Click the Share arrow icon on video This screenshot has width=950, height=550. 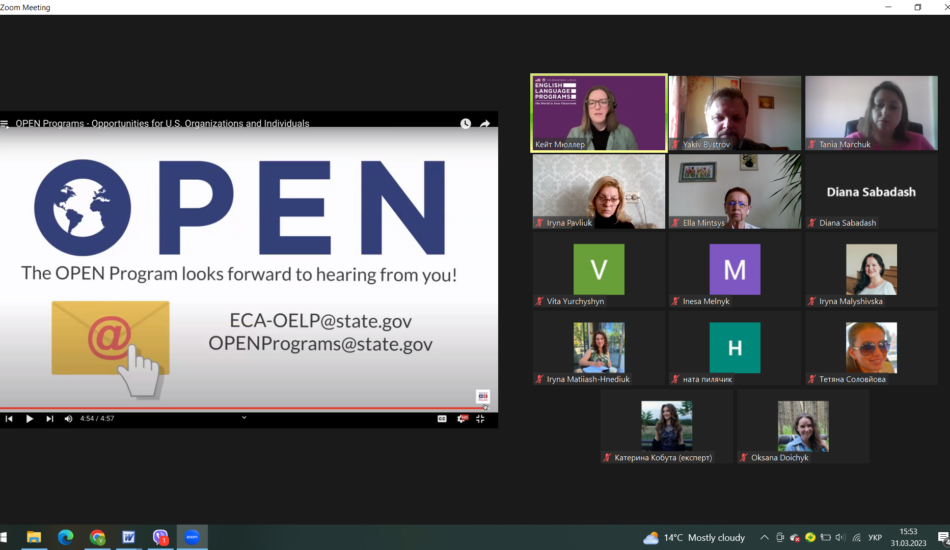(x=485, y=124)
